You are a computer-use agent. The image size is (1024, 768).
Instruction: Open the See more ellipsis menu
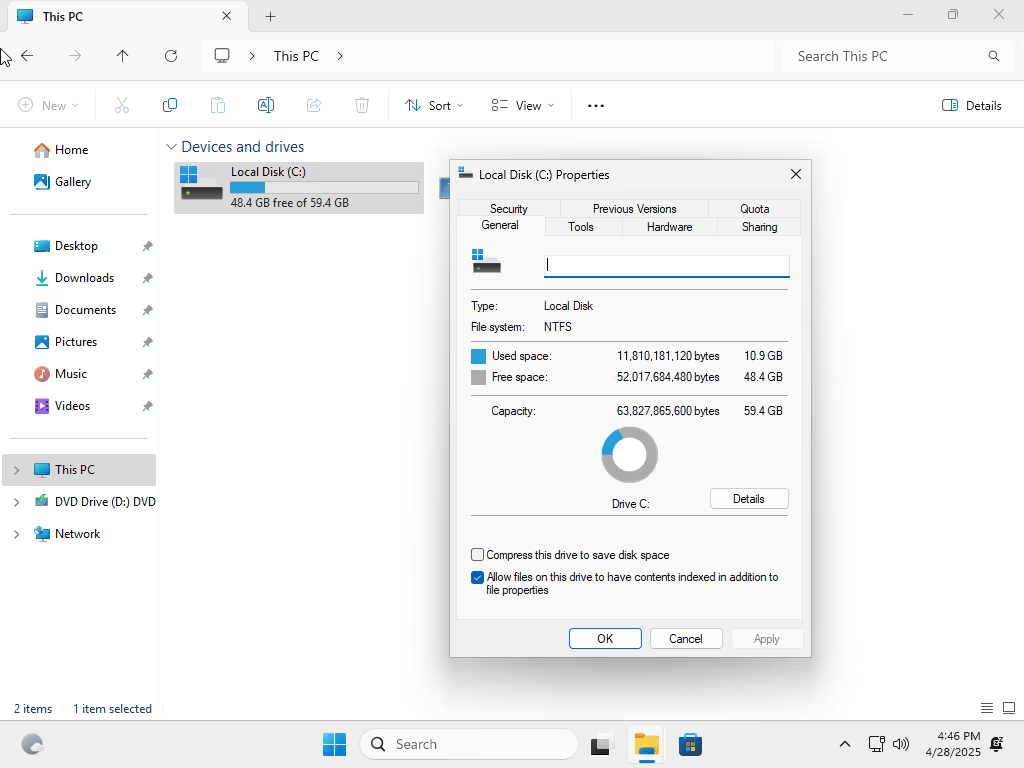click(x=596, y=106)
